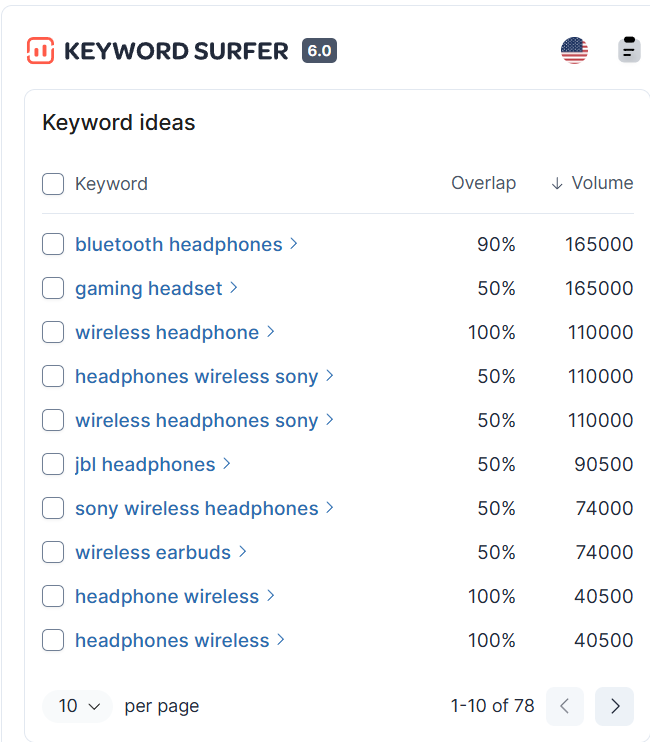Viewport: 650px width, 742px height.
Task: Check the jbl headphones checkbox
Action: click(x=53, y=464)
